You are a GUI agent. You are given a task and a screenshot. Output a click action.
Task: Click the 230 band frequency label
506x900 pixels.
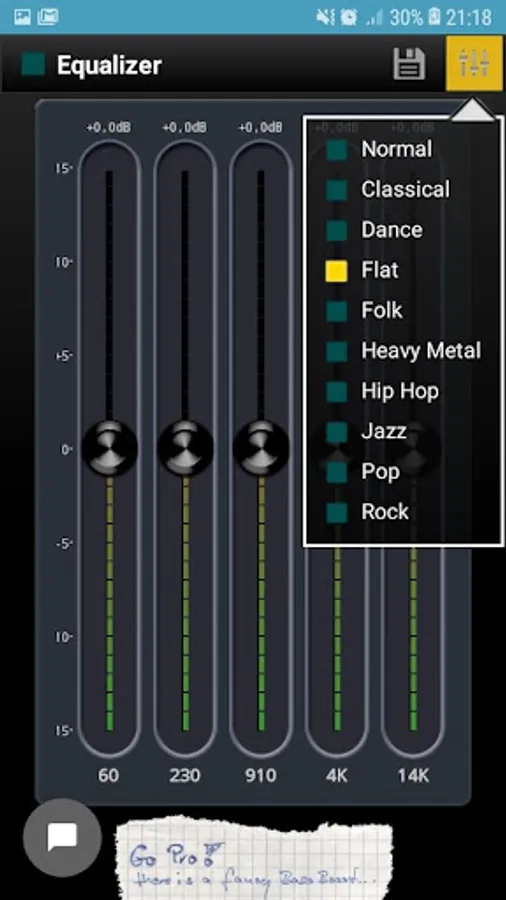click(x=185, y=775)
